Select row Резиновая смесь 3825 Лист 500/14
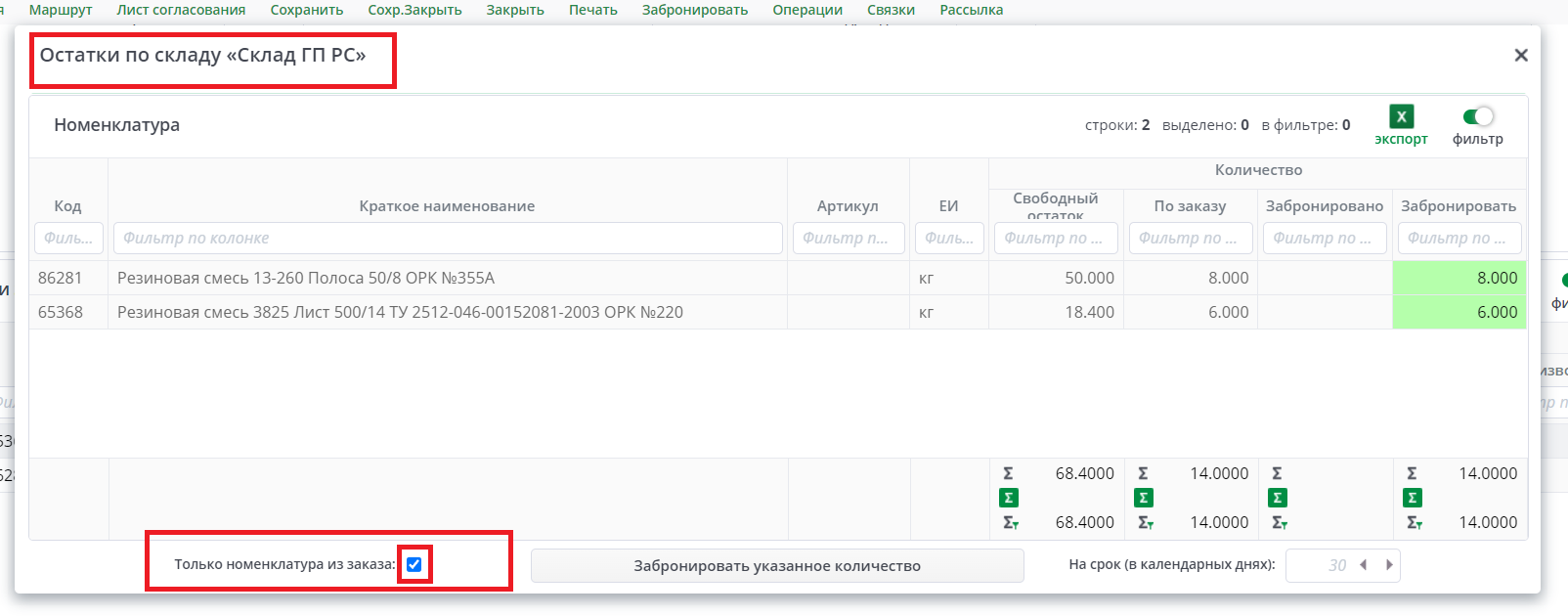This screenshot has height=616, width=1568. pyautogui.click(x=400, y=312)
